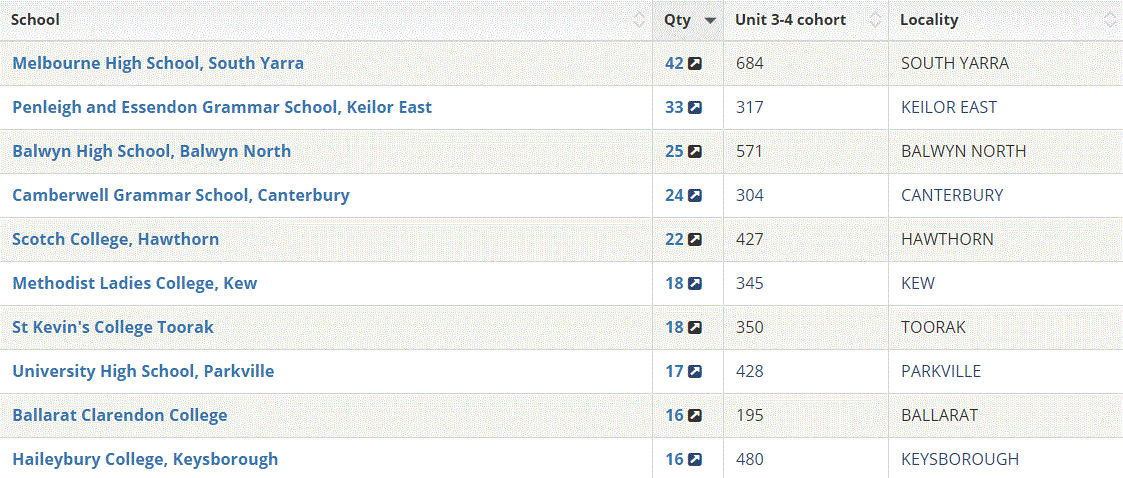1123x478 pixels.
Task: Open the arrow icon in Ballarat Clarendon College row
Action: [695, 415]
